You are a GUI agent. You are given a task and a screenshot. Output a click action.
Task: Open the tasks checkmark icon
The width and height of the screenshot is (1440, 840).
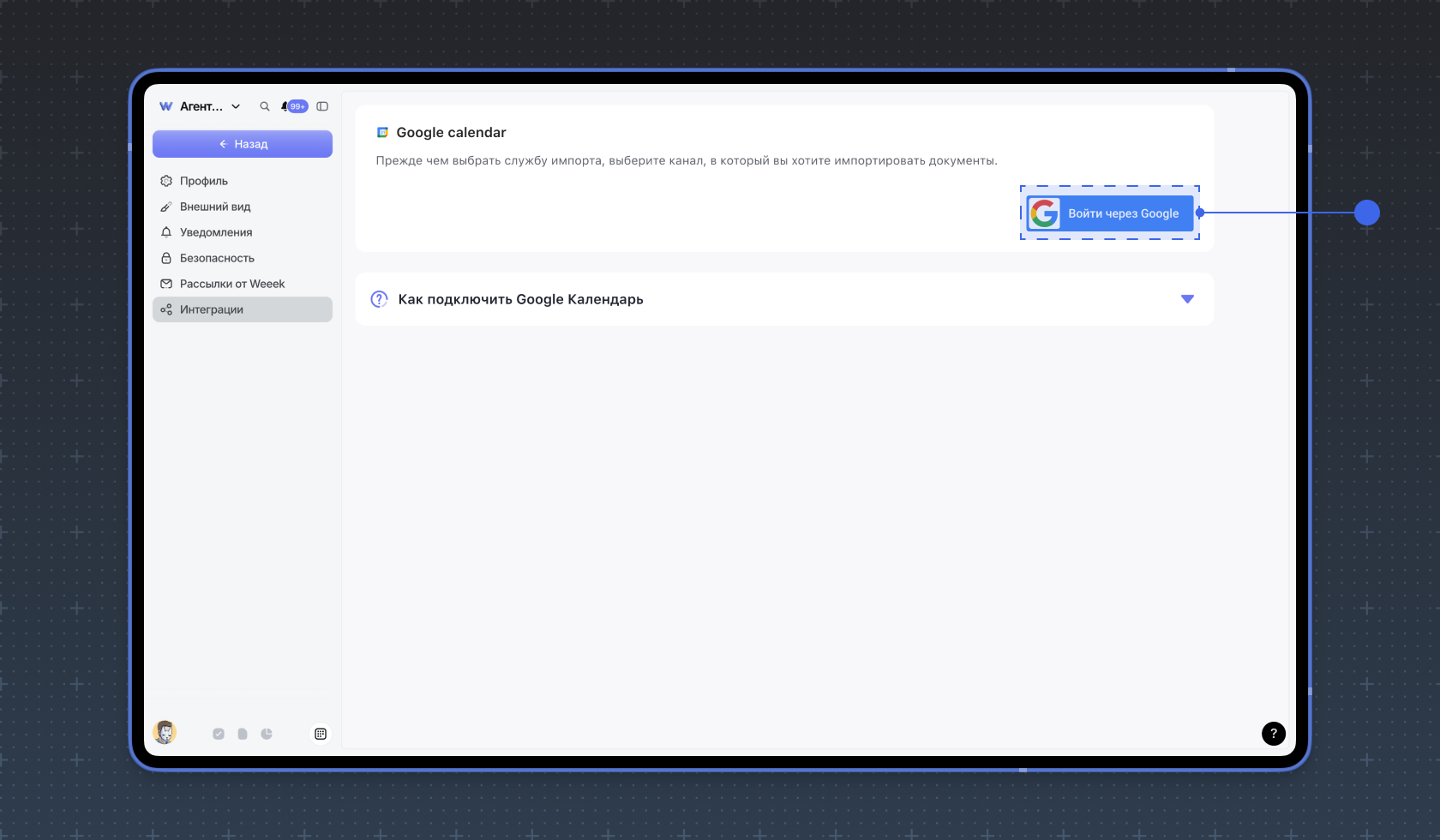click(x=219, y=734)
